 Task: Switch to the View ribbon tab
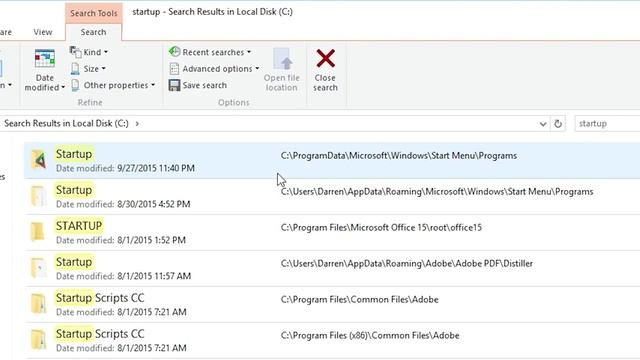pos(42,32)
